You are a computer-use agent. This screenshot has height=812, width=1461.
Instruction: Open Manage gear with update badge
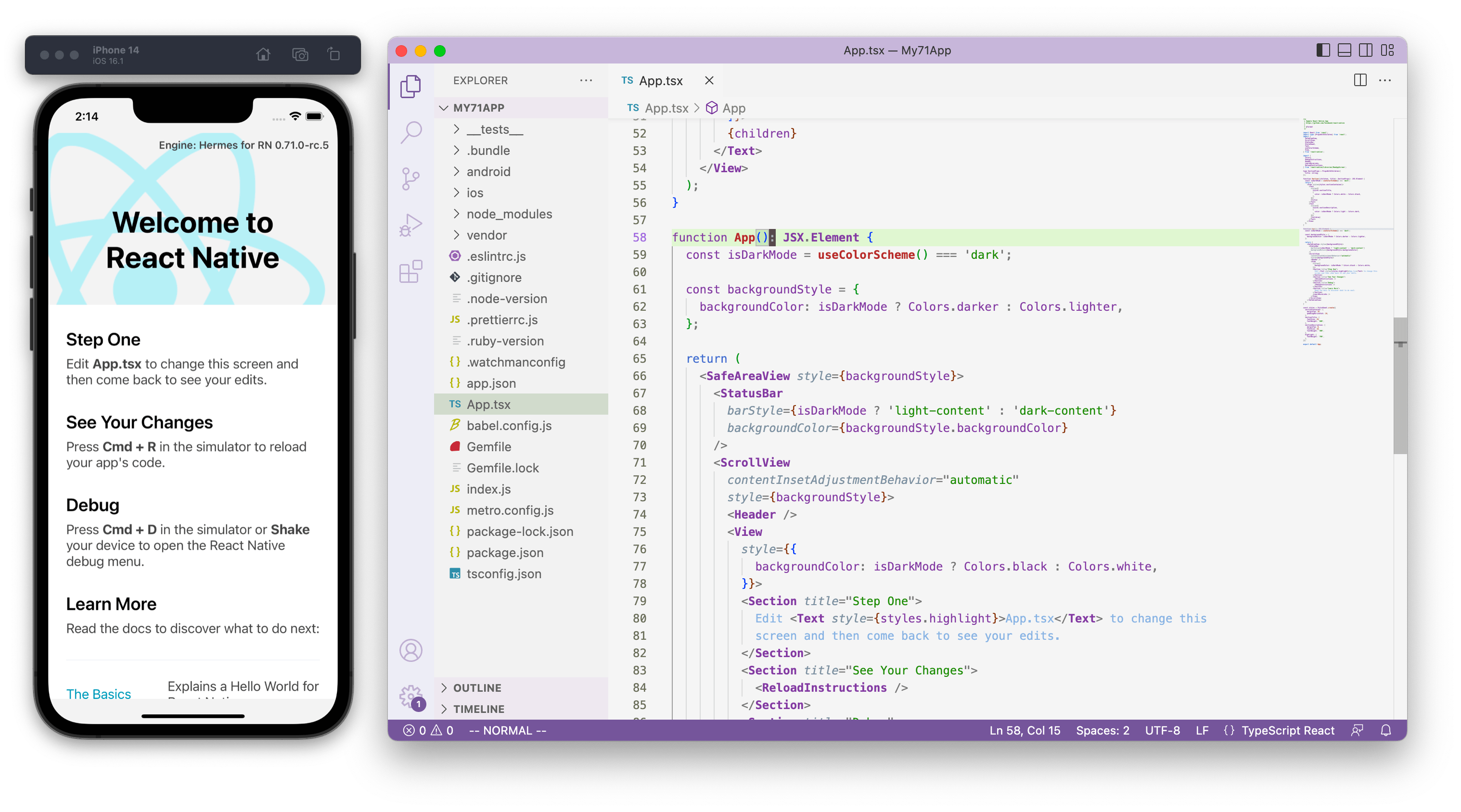click(410, 697)
